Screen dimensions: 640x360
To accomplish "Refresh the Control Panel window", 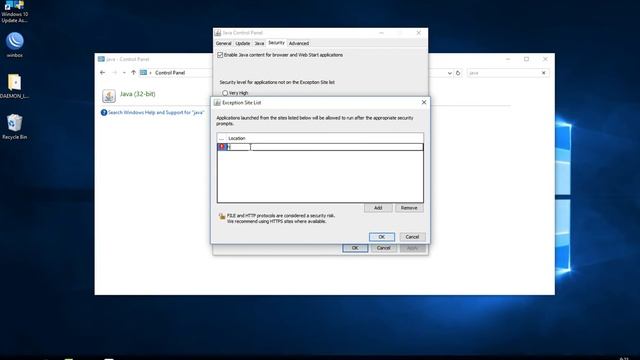I will point(458,73).
